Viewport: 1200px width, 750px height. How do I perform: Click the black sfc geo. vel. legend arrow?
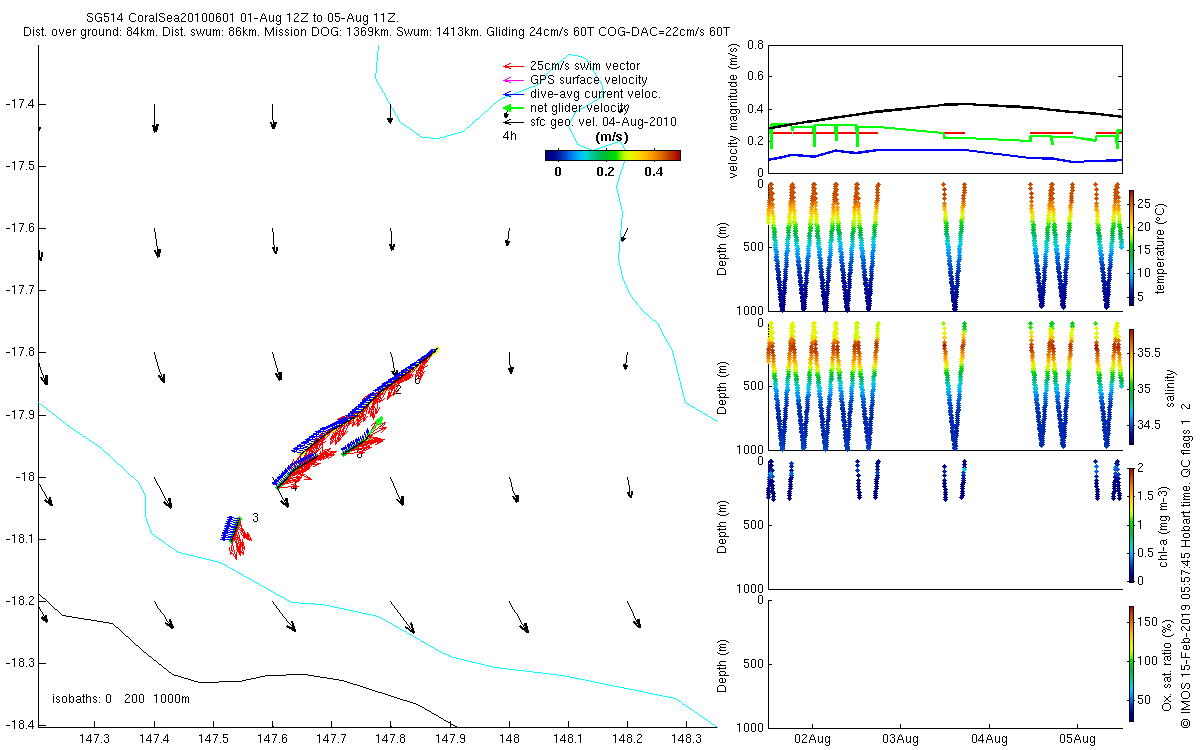pyautogui.click(x=512, y=122)
